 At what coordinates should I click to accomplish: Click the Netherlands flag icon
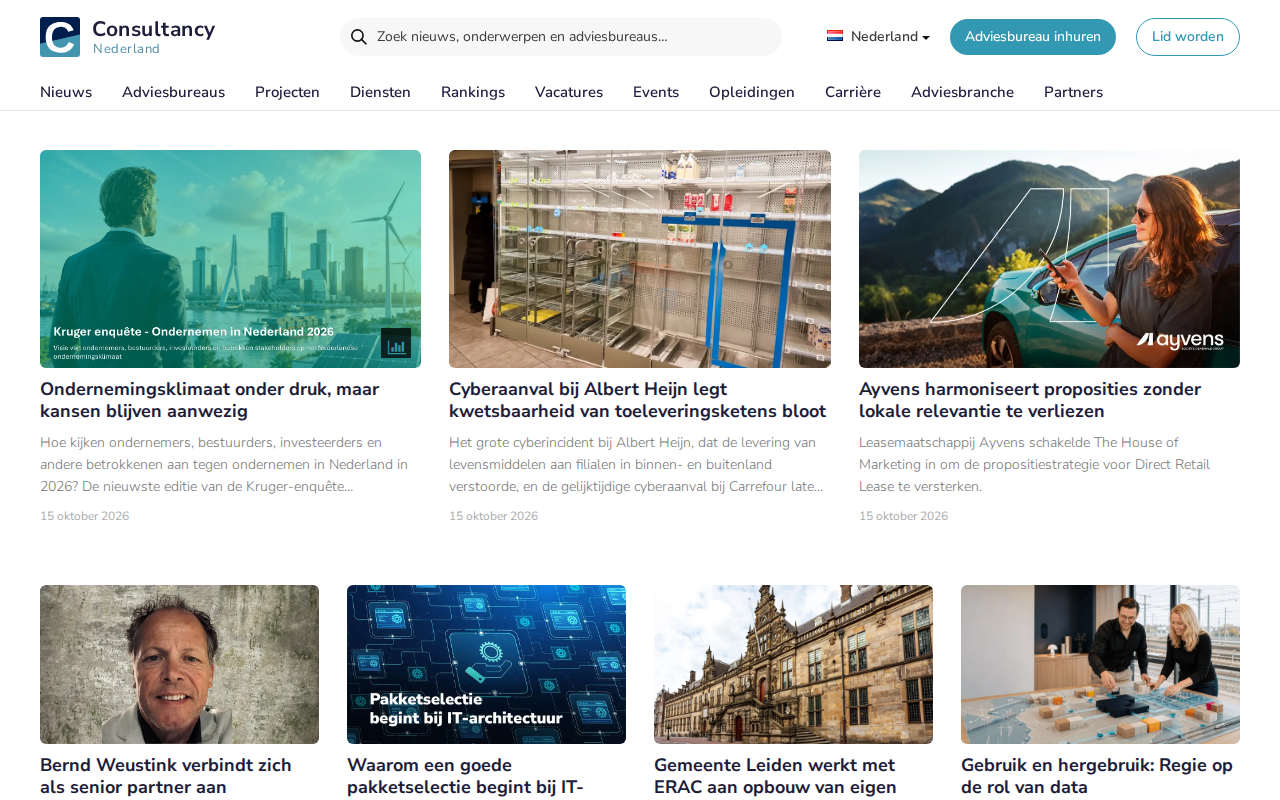pos(835,36)
